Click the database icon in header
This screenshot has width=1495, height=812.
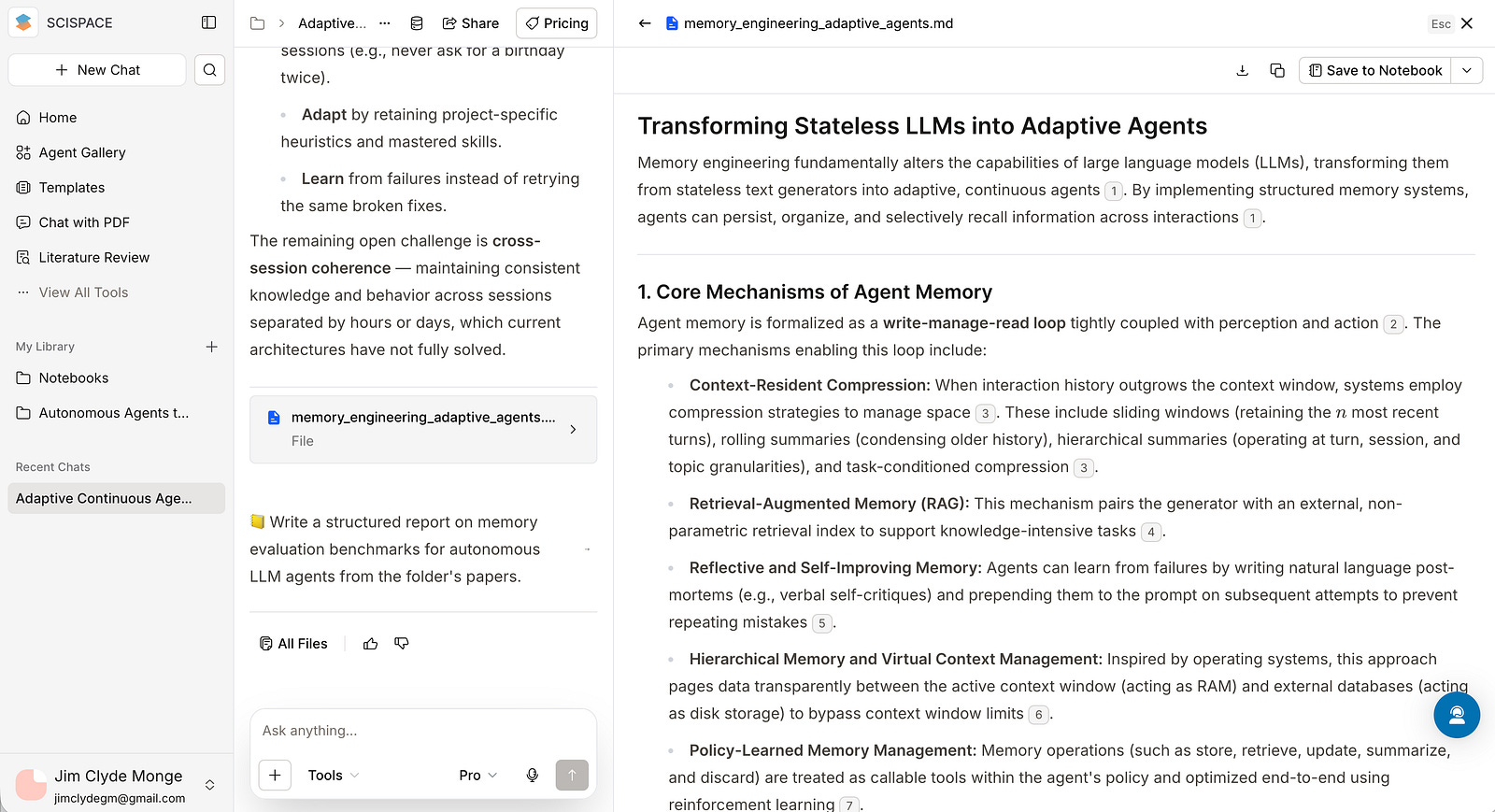(417, 23)
